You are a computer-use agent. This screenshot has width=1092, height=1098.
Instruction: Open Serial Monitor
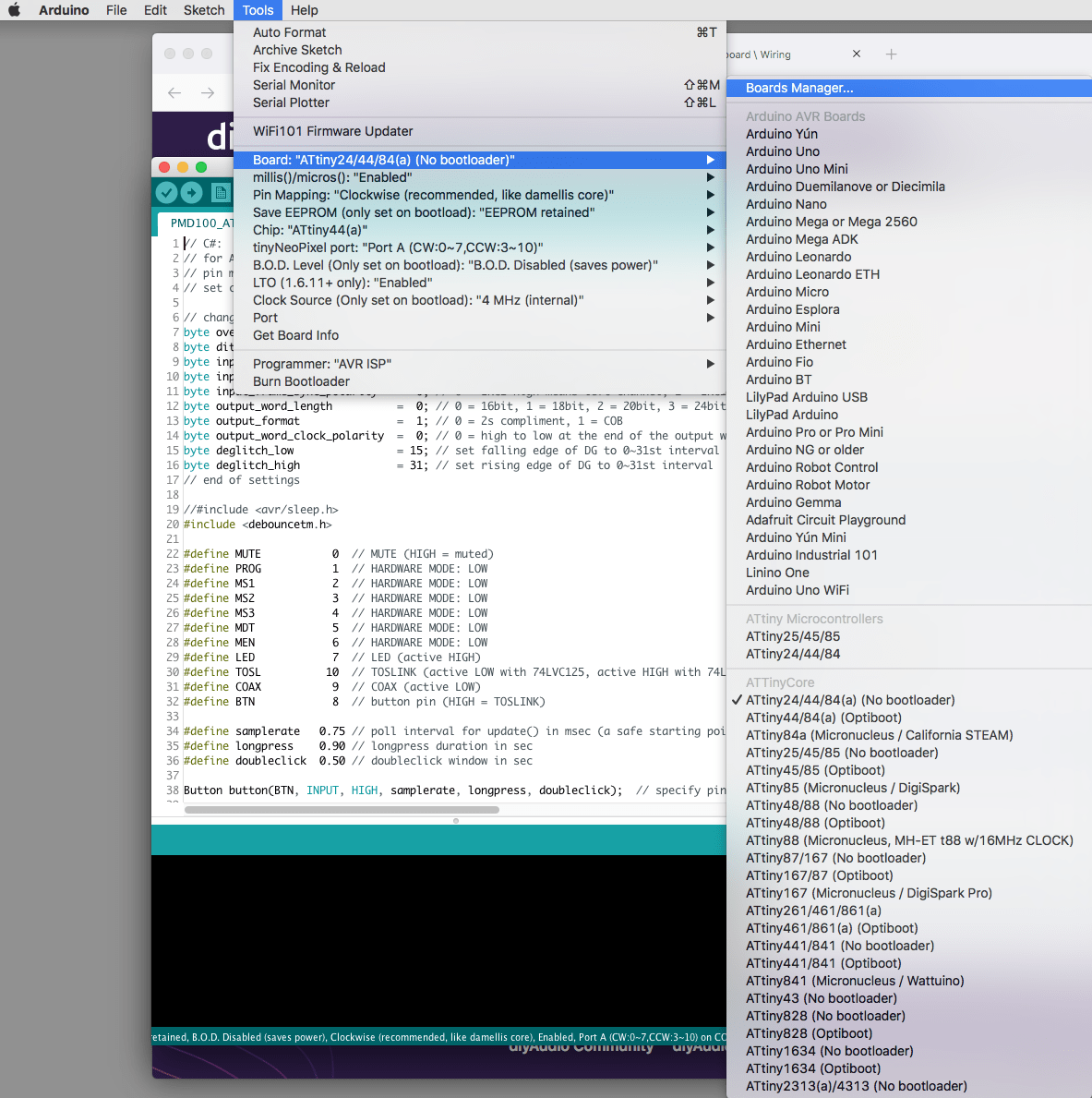(479, 85)
